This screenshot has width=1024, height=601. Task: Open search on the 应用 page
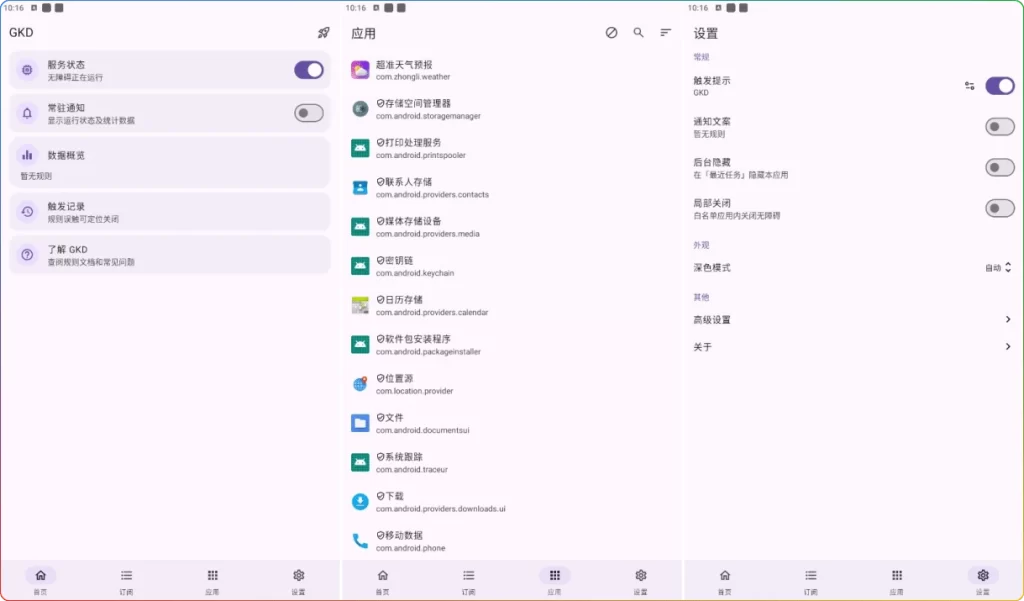(x=638, y=32)
